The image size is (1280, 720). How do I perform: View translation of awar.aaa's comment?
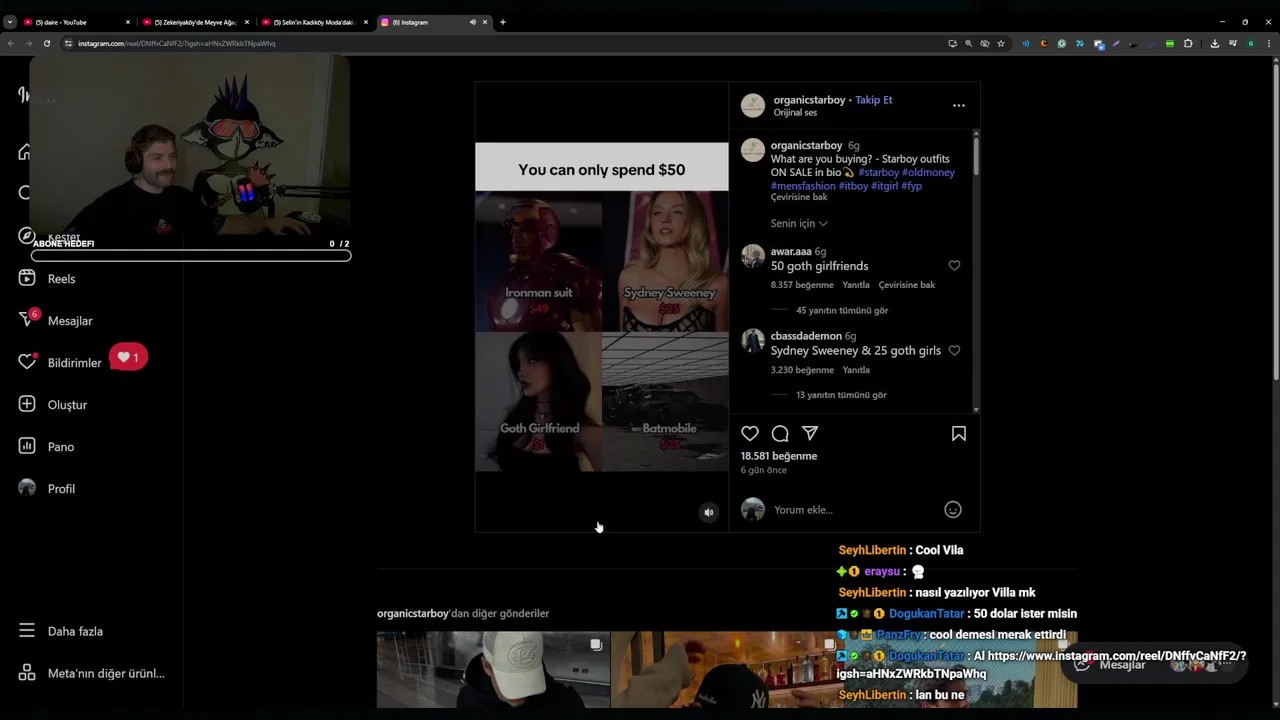point(907,285)
